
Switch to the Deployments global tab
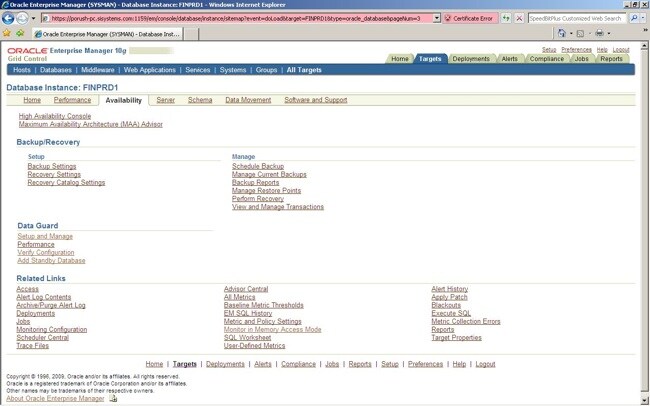coord(471,59)
